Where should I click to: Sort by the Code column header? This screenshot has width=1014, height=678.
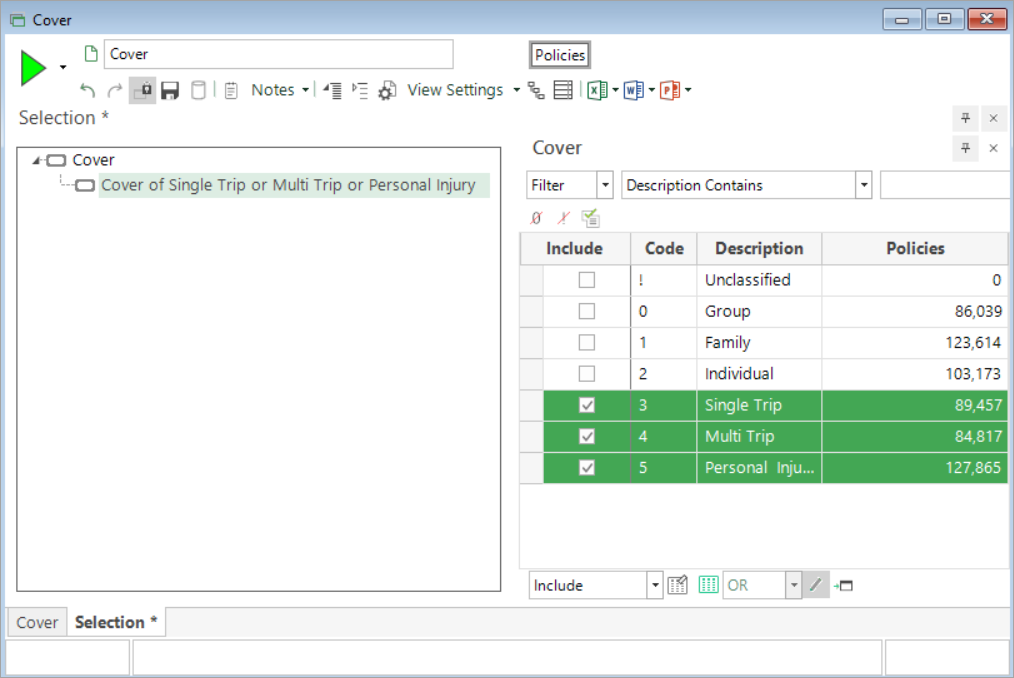pos(664,248)
